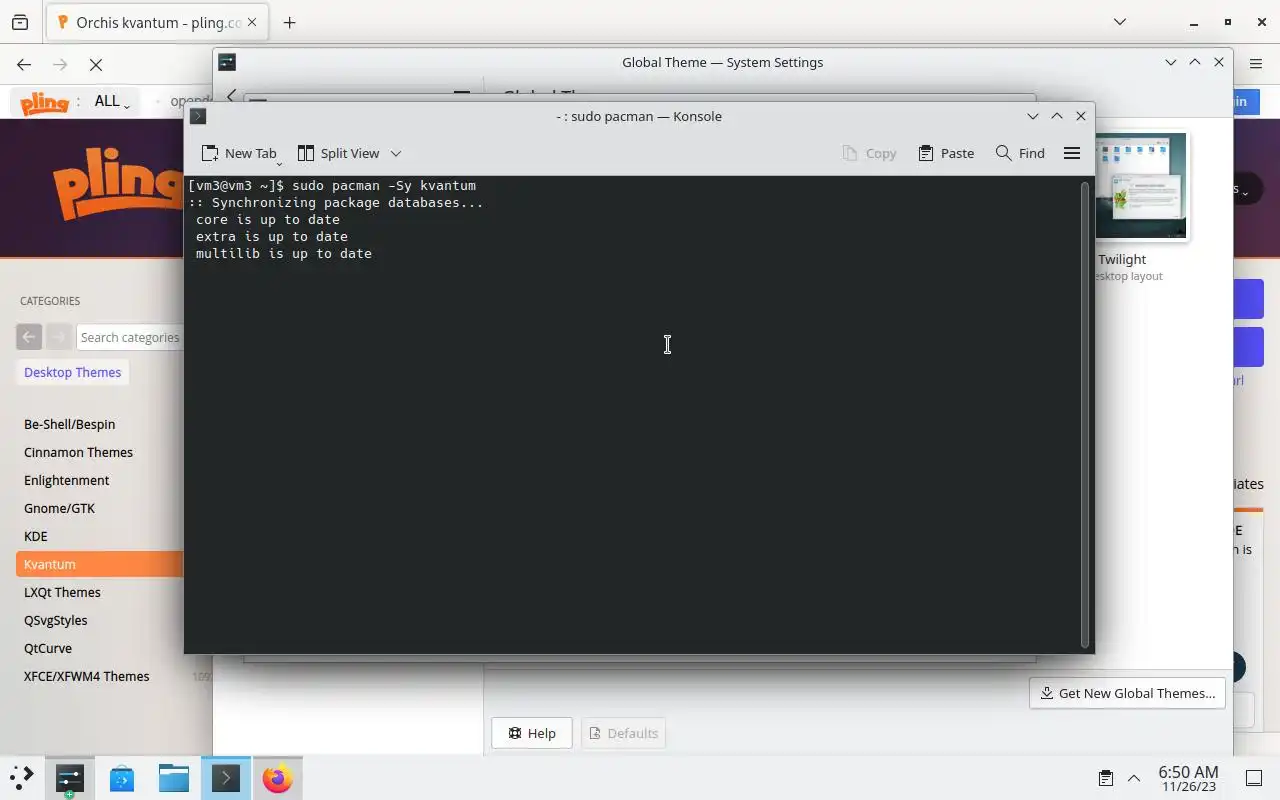
Task: Expand hidden system tray icons
Action: click(x=1134, y=778)
